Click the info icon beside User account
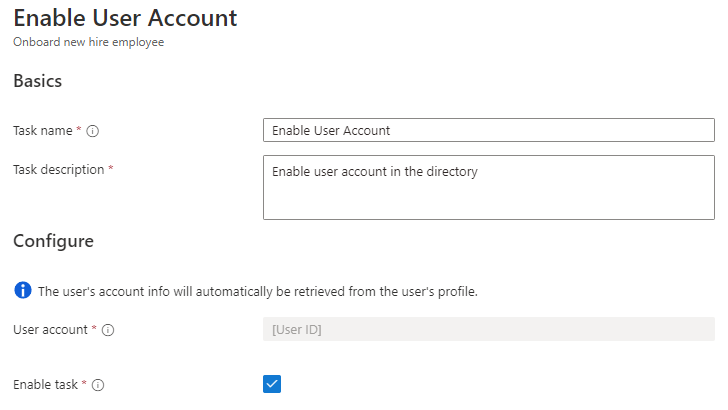The image size is (728, 410). (x=108, y=330)
